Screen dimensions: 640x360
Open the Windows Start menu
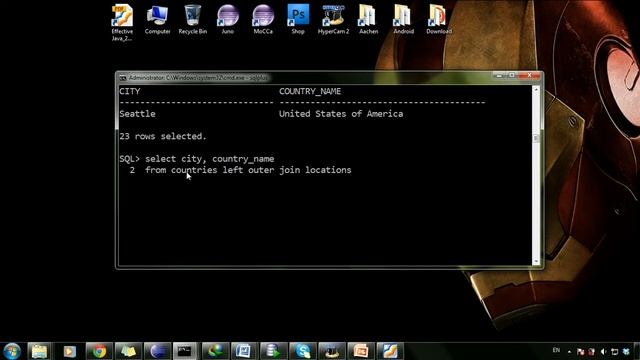[12, 351]
